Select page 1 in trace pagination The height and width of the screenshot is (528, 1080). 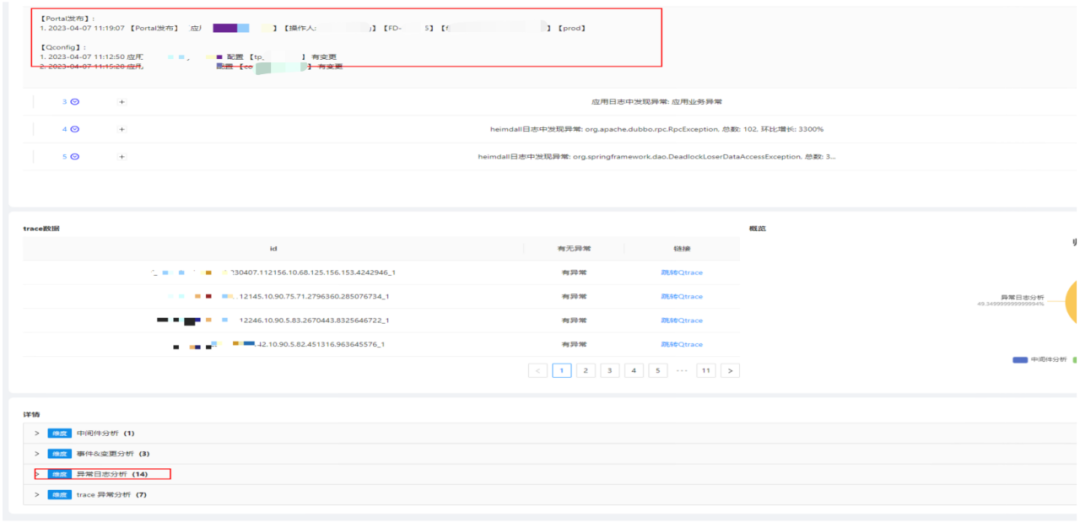pyautogui.click(x=562, y=370)
